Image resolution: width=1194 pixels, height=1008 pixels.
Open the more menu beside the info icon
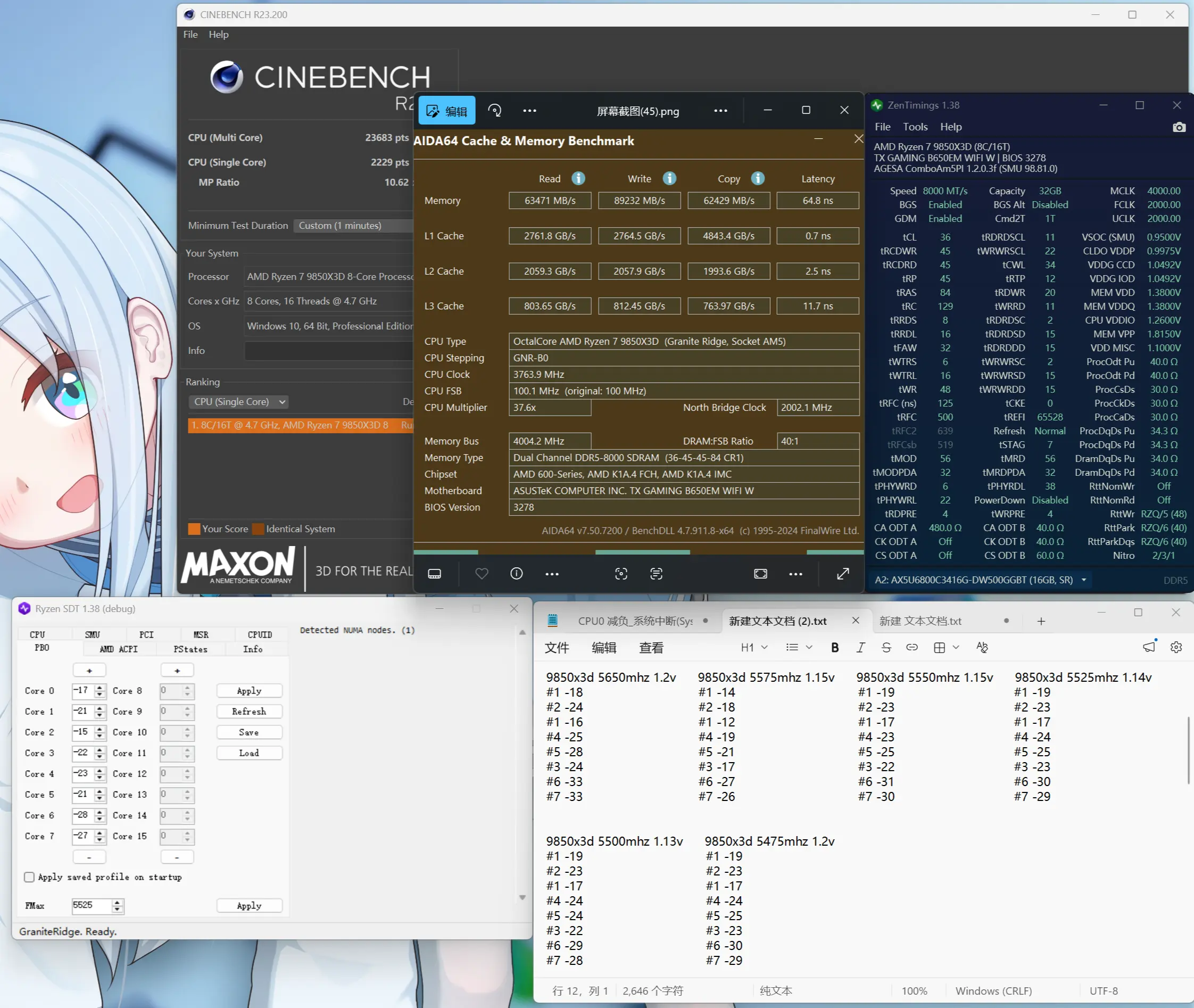coord(552,574)
